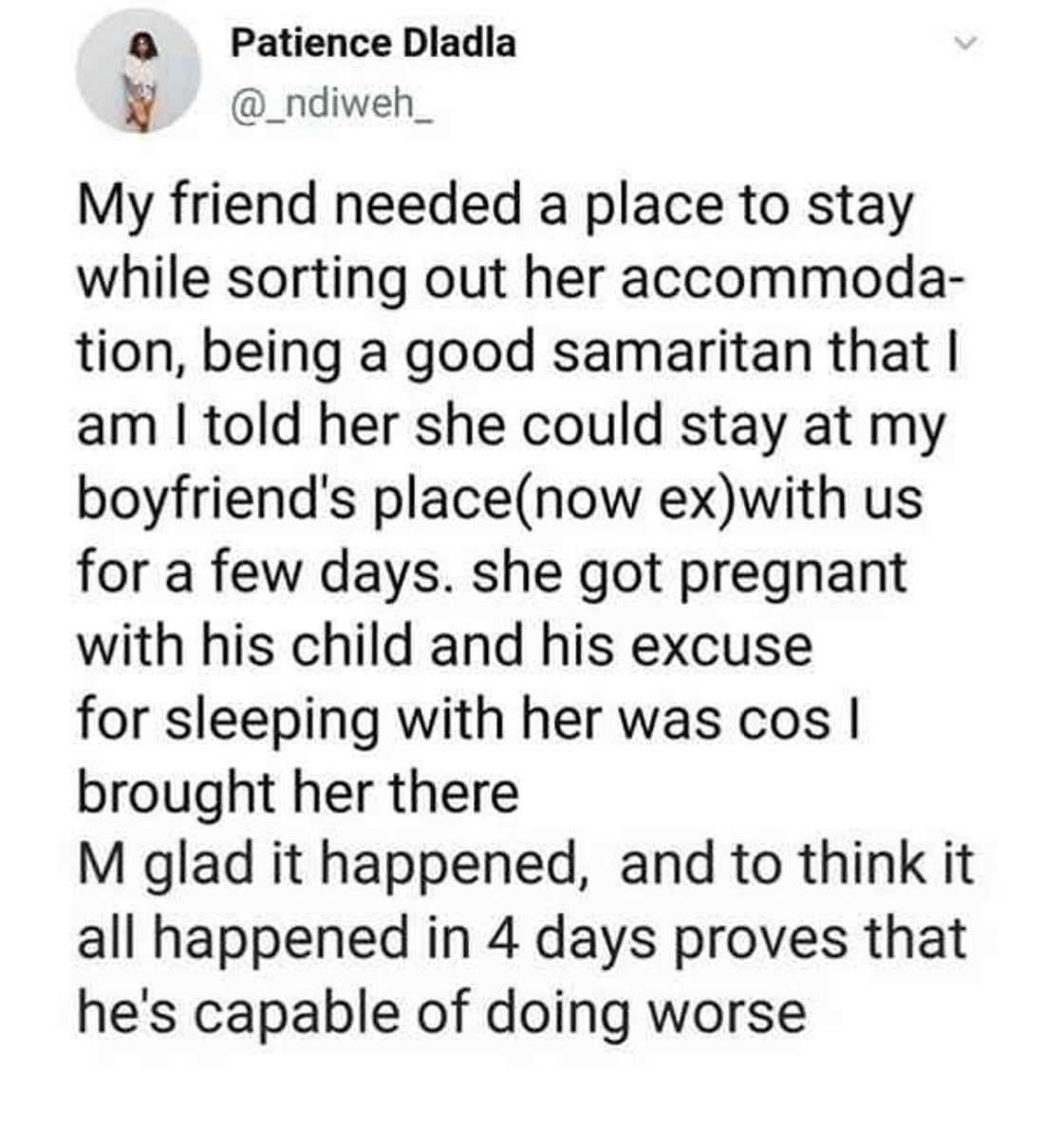Click the line "brought her there"
1063x1148 pixels.
pos(297,792)
